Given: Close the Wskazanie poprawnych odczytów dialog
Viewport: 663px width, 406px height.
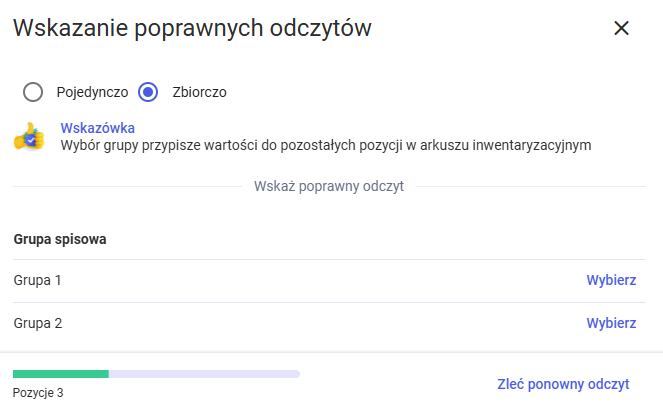Looking at the screenshot, I should [x=621, y=28].
